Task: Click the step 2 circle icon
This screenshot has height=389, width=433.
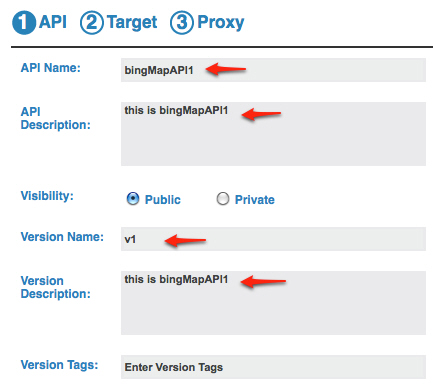Action: tap(92, 23)
